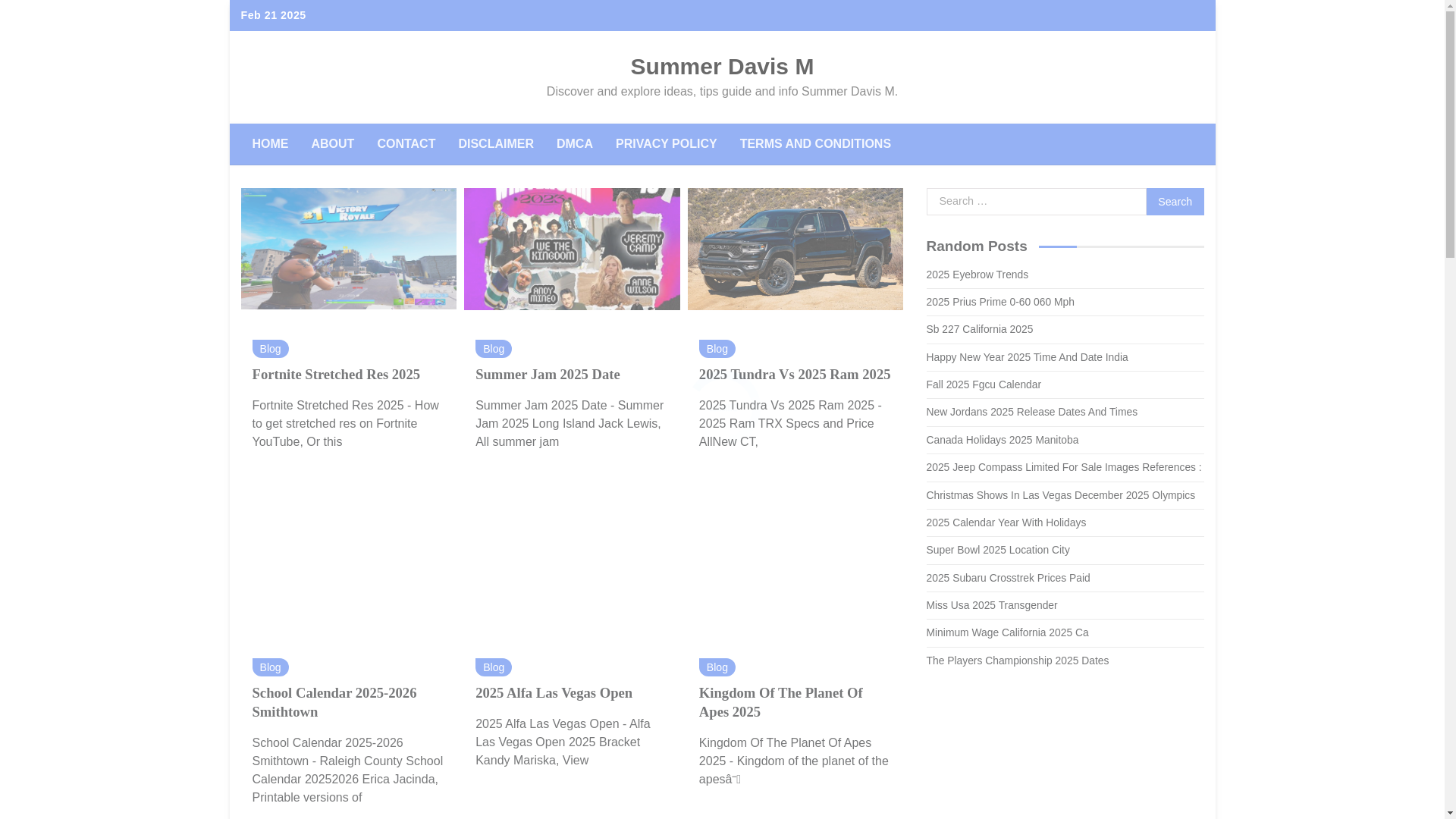This screenshot has width=1456, height=819.
Task: Open Super Bowl 2025 Location City post
Action: 998,550
